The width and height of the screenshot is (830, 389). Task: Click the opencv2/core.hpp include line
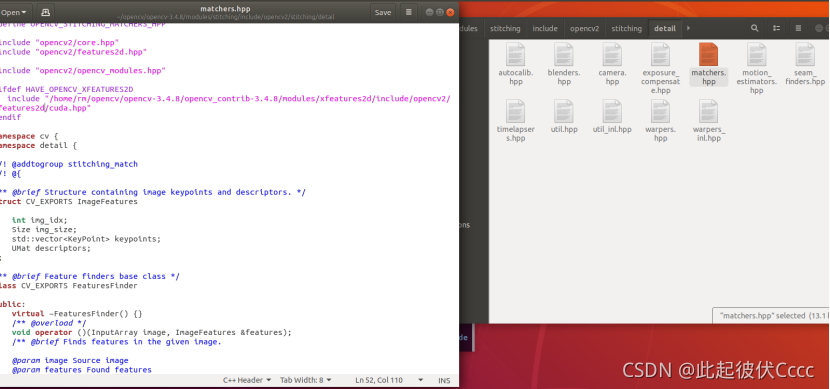59,42
